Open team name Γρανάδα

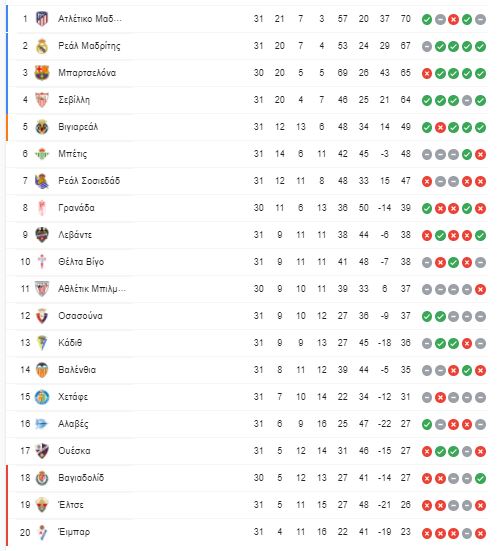[76, 208]
